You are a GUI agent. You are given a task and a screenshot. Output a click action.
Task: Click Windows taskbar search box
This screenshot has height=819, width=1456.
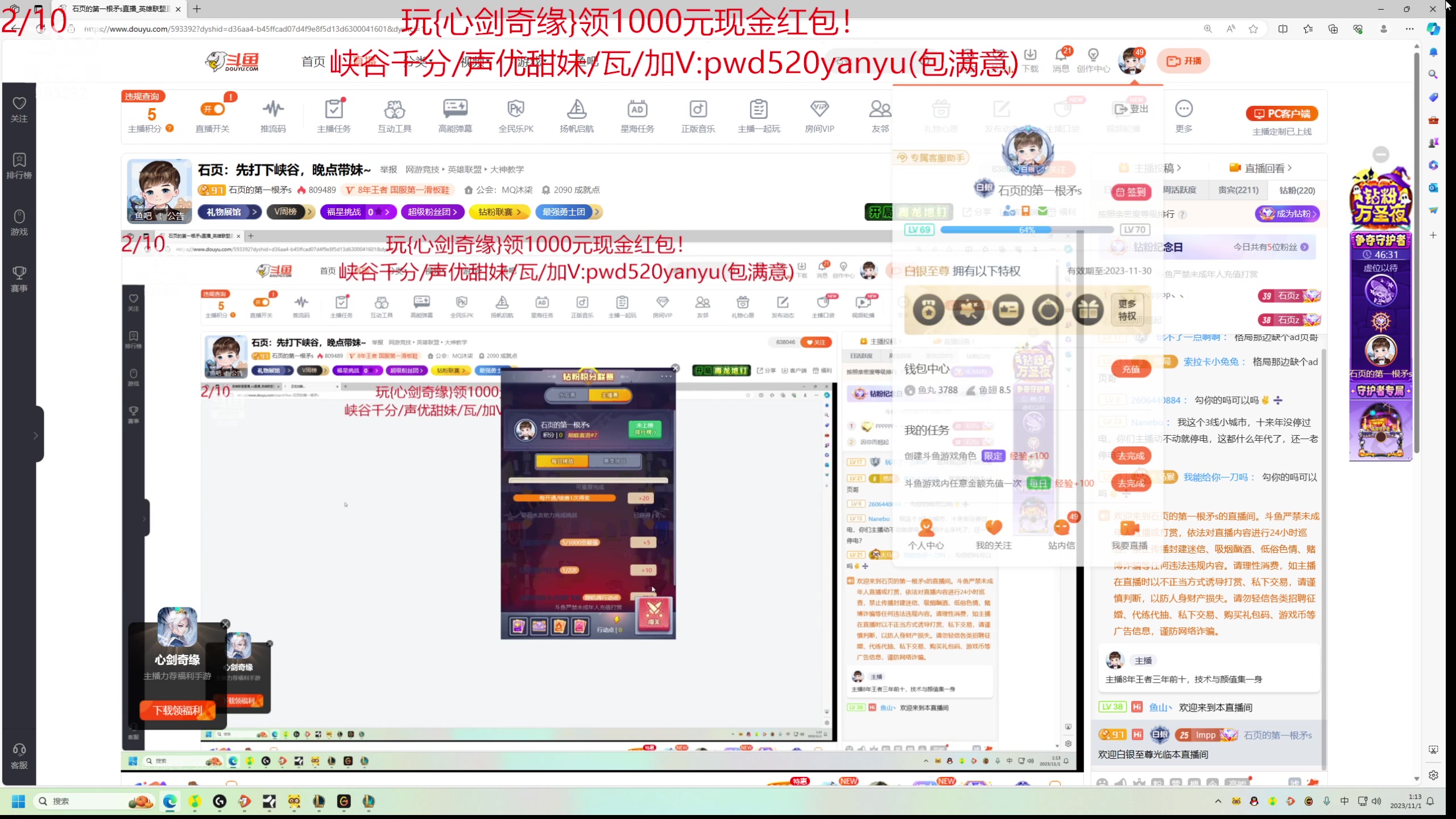click(94, 801)
